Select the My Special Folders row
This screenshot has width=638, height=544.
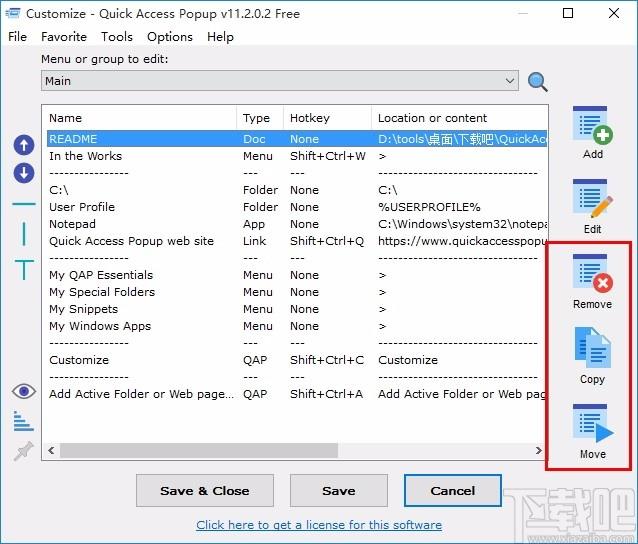tap(297, 292)
